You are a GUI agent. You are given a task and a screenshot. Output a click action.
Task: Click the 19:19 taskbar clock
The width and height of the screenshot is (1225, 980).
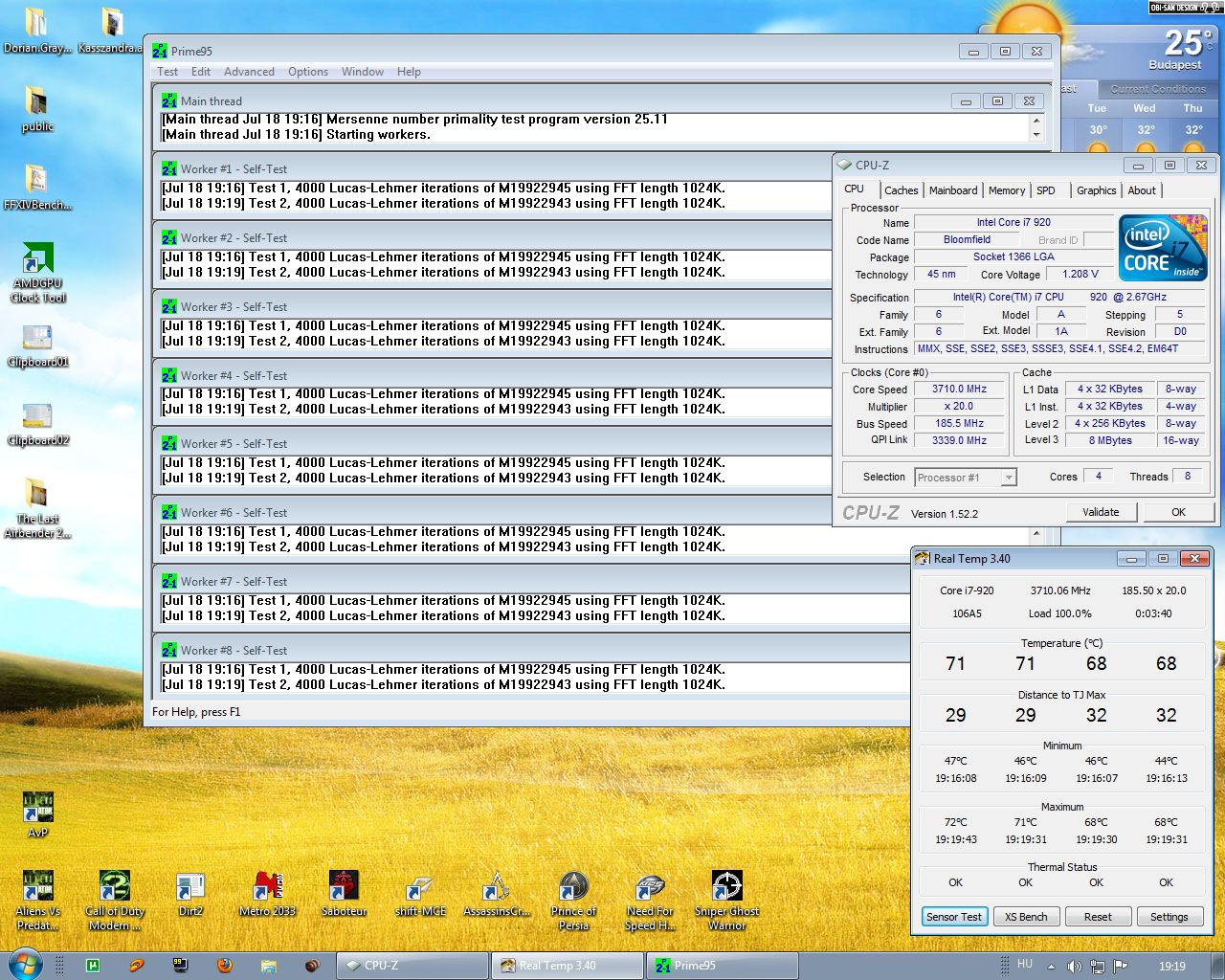[x=1171, y=967]
